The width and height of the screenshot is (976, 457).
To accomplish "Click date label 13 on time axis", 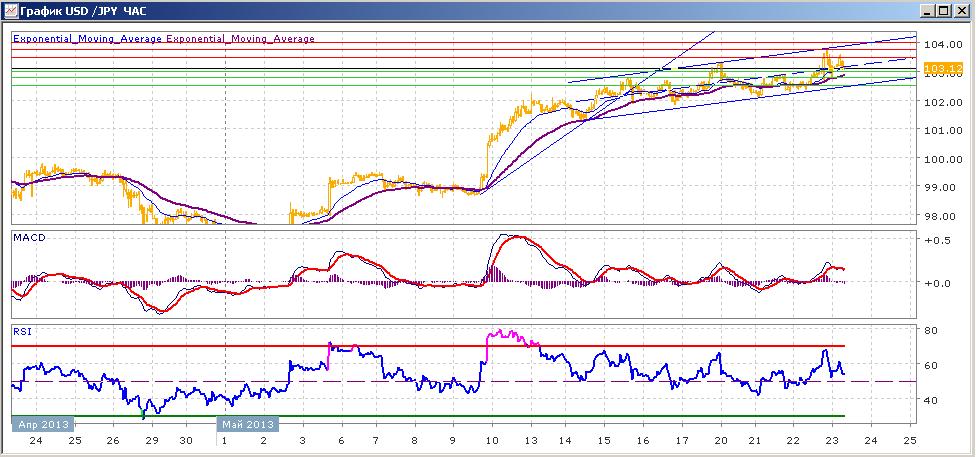I will click(x=530, y=440).
